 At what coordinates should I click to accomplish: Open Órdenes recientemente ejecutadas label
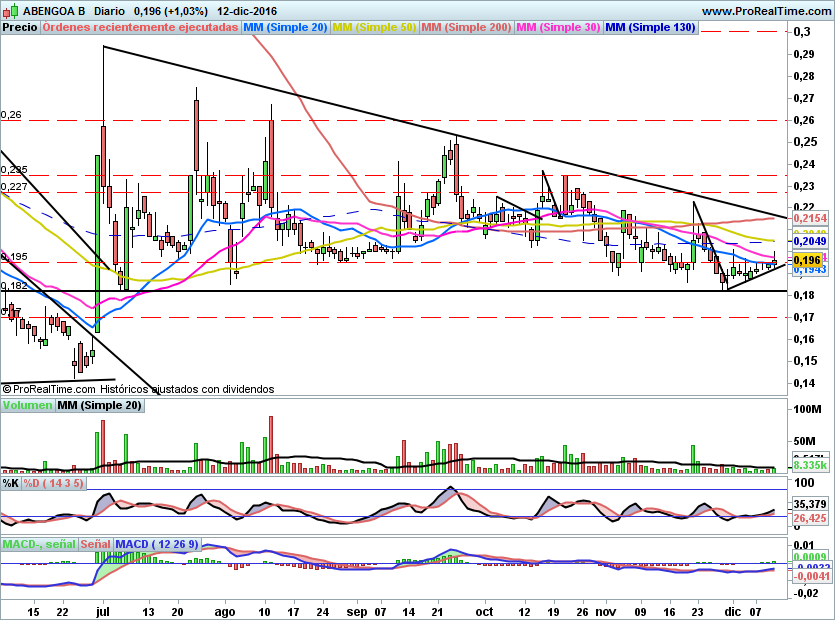[141, 27]
